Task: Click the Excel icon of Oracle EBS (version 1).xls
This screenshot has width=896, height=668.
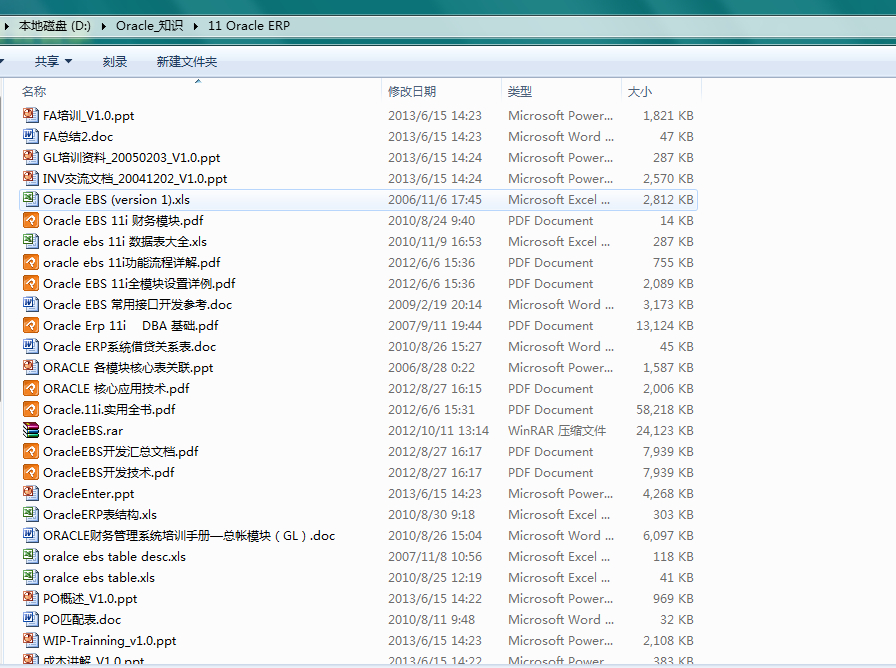Action: coord(30,199)
